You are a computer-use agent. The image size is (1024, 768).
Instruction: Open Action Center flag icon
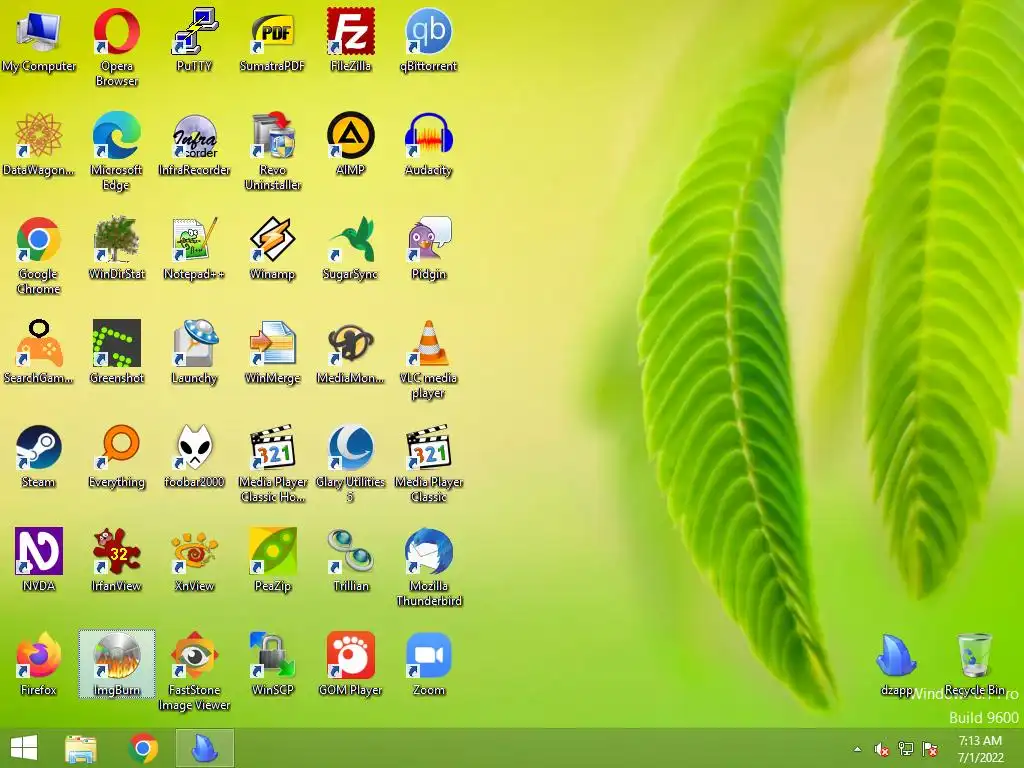tap(930, 749)
